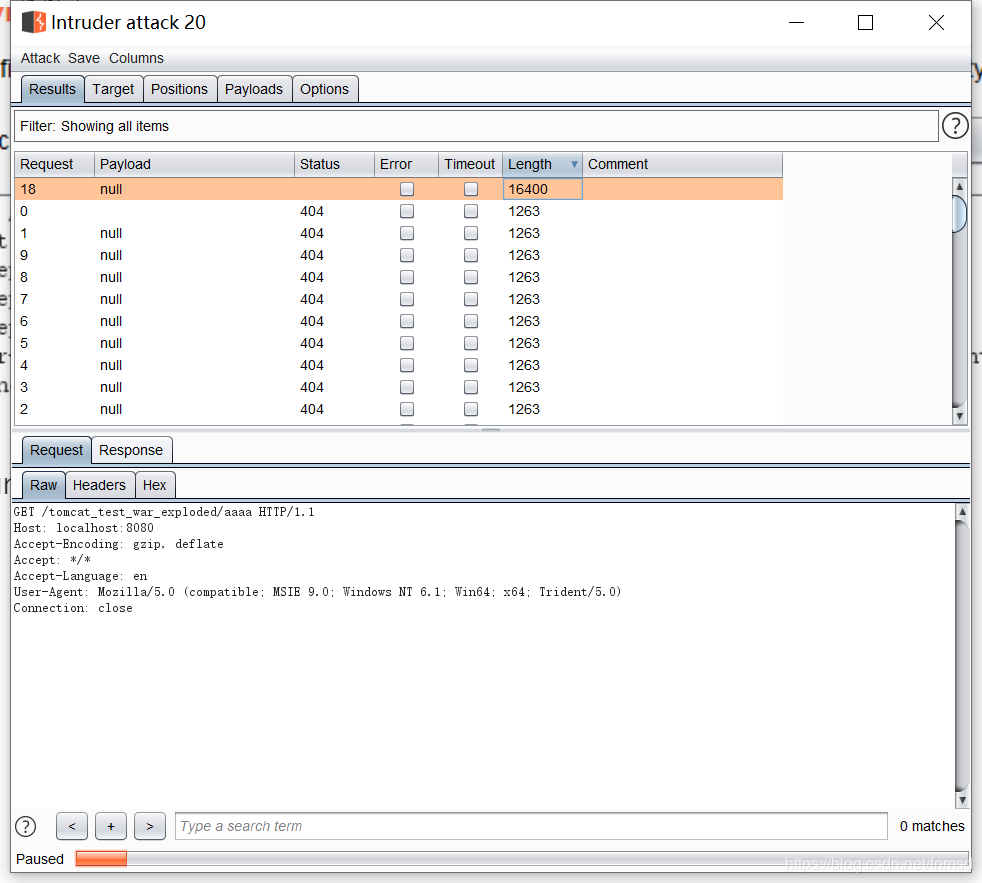This screenshot has height=883, width=982.
Task: Click the attack progress bar
Action: pyautogui.click(x=520, y=858)
